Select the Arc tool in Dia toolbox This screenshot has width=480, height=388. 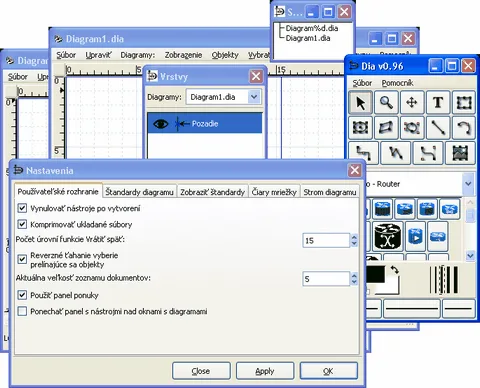[463, 127]
